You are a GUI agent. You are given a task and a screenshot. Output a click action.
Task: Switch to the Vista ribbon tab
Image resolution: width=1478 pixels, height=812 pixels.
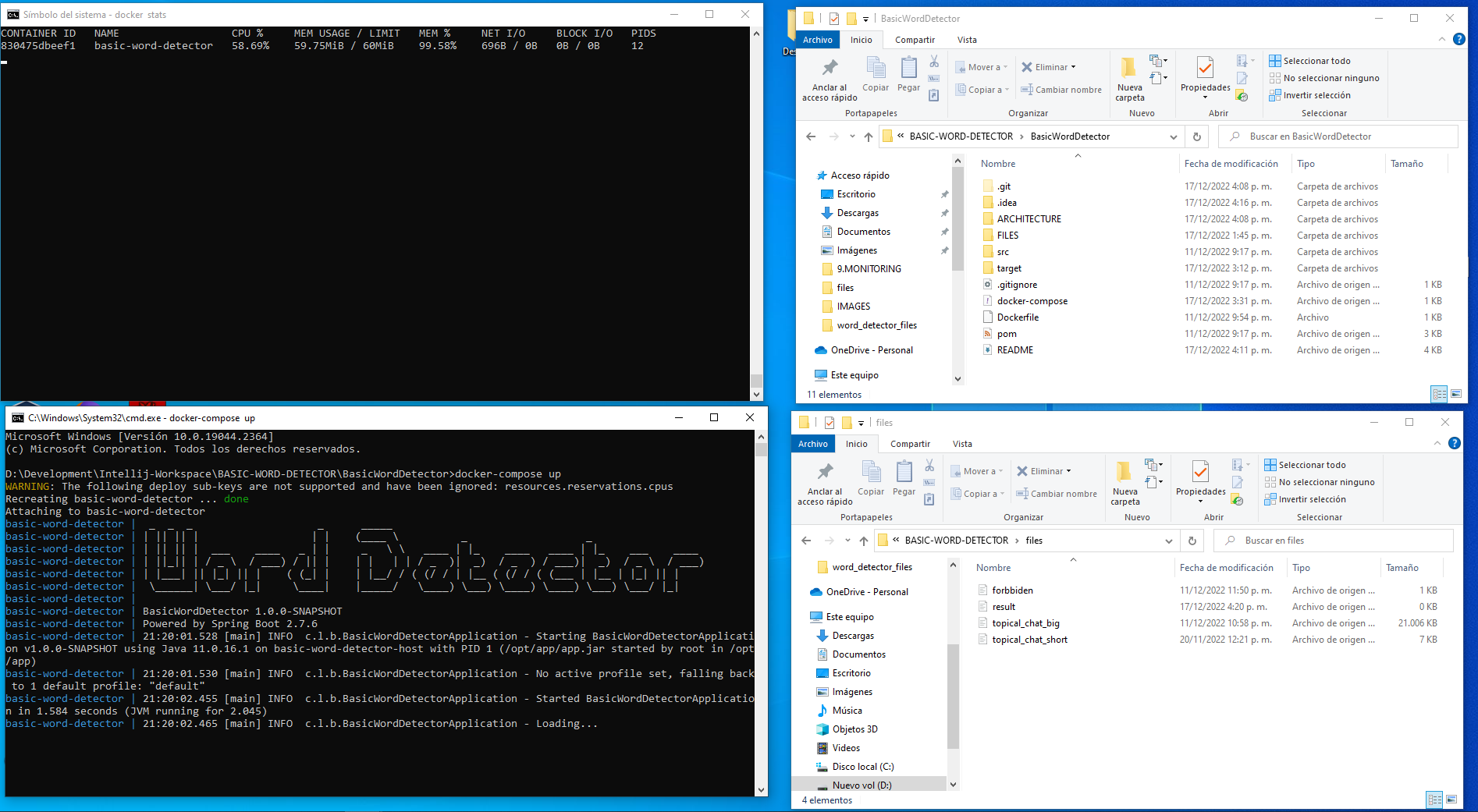[967, 40]
